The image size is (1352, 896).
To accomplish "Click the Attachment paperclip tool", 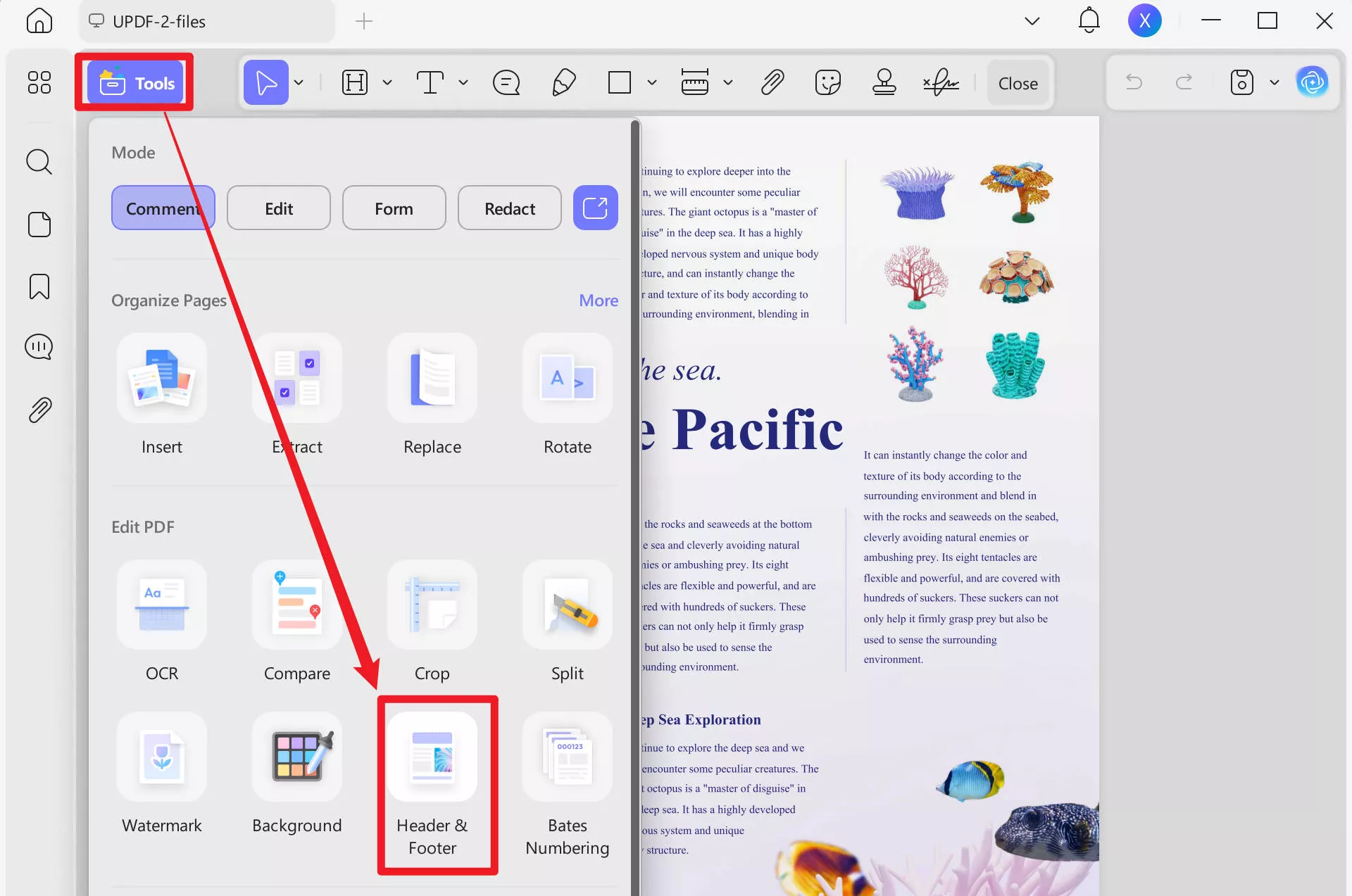I will click(x=772, y=82).
